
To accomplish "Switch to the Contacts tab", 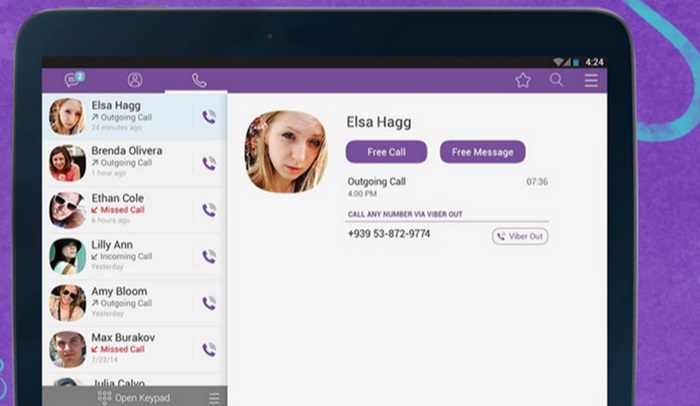I will coord(135,80).
